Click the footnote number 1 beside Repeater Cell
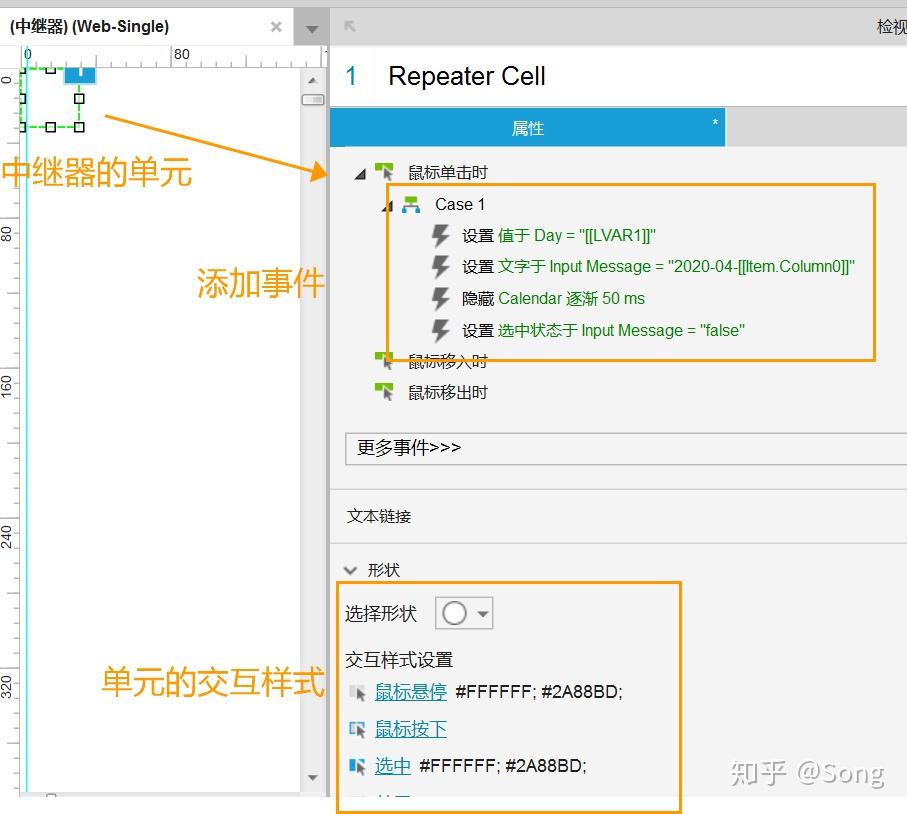The height and width of the screenshot is (814, 907). 351,76
